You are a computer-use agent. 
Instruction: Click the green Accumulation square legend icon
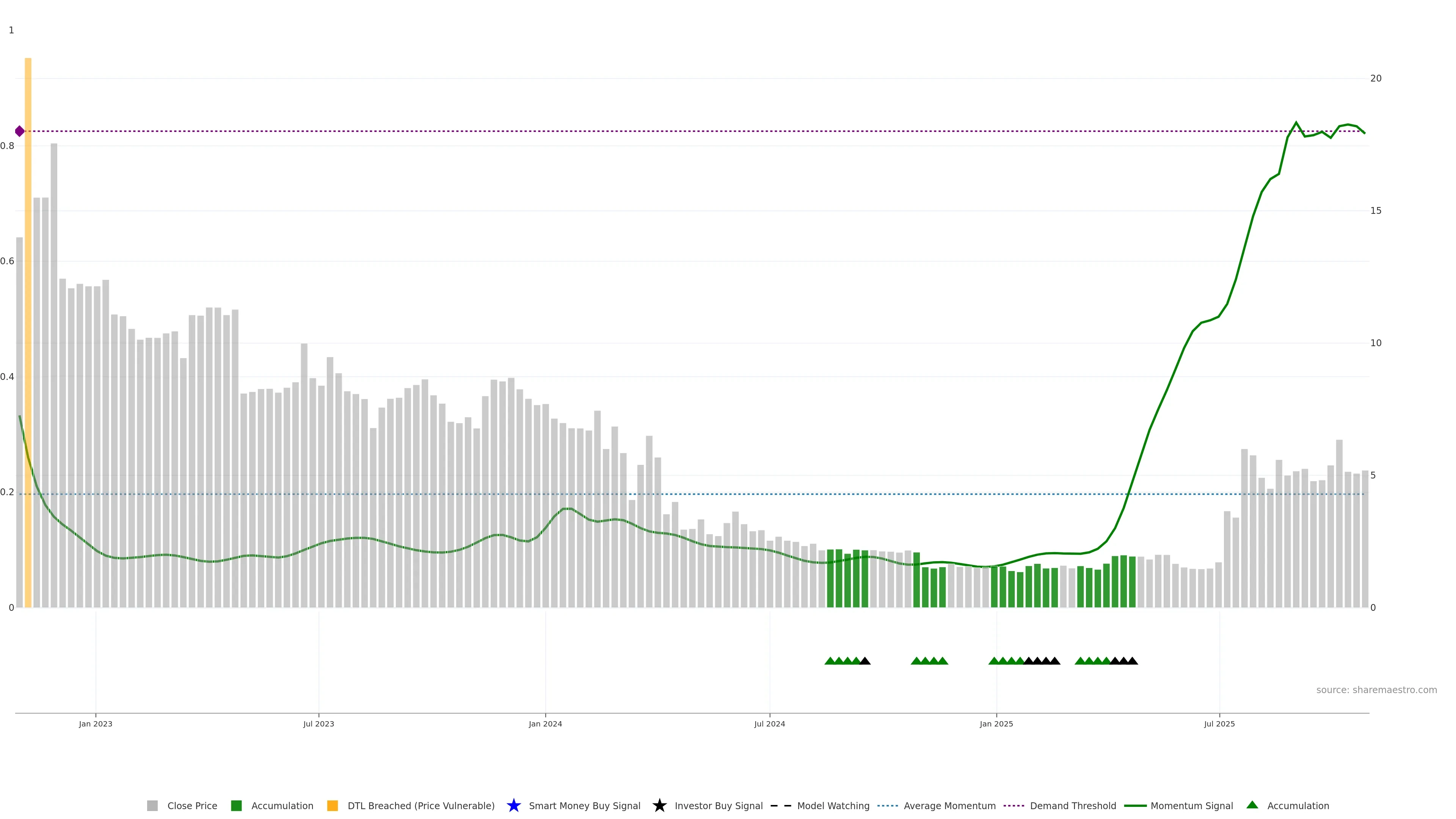[x=236, y=805]
